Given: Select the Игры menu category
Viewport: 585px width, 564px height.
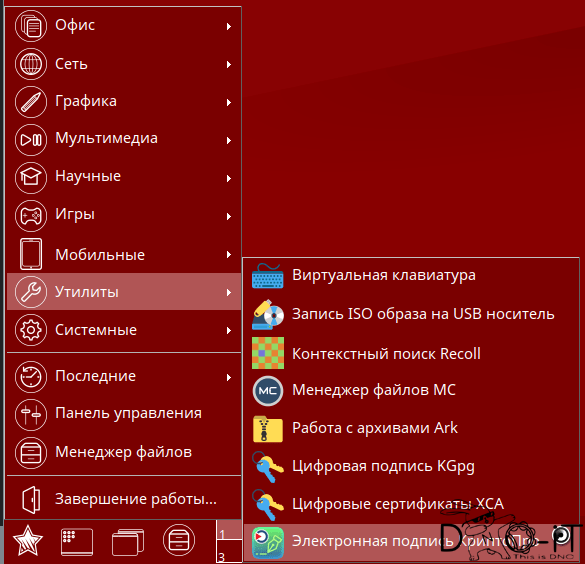Looking at the screenshot, I should (x=124, y=216).
